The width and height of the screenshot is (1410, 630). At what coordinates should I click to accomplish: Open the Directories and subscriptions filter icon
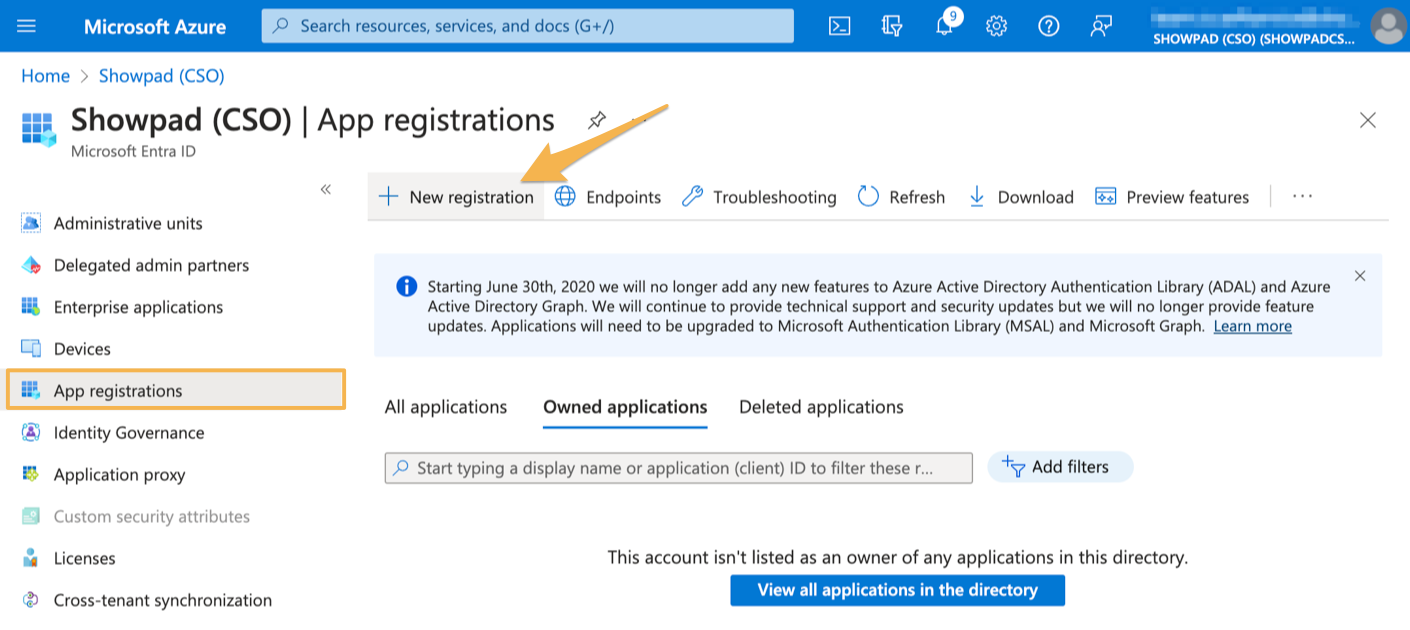[892, 26]
